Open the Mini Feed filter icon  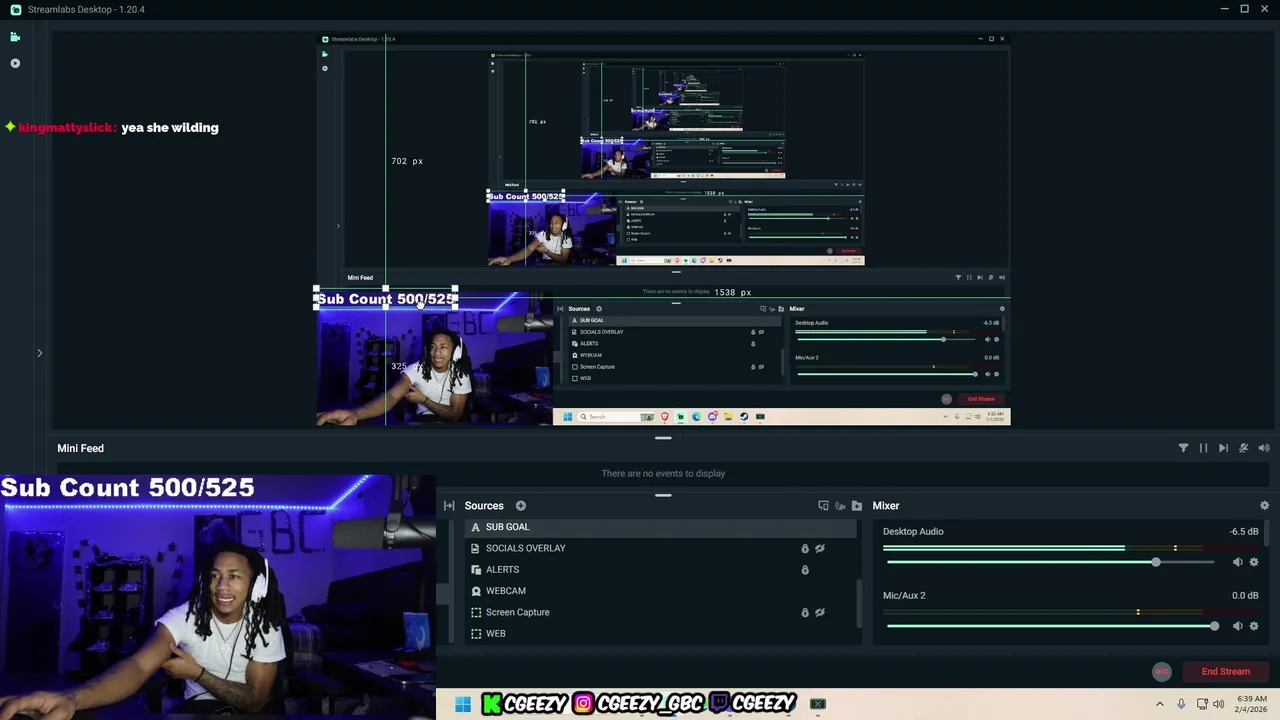tap(1183, 448)
